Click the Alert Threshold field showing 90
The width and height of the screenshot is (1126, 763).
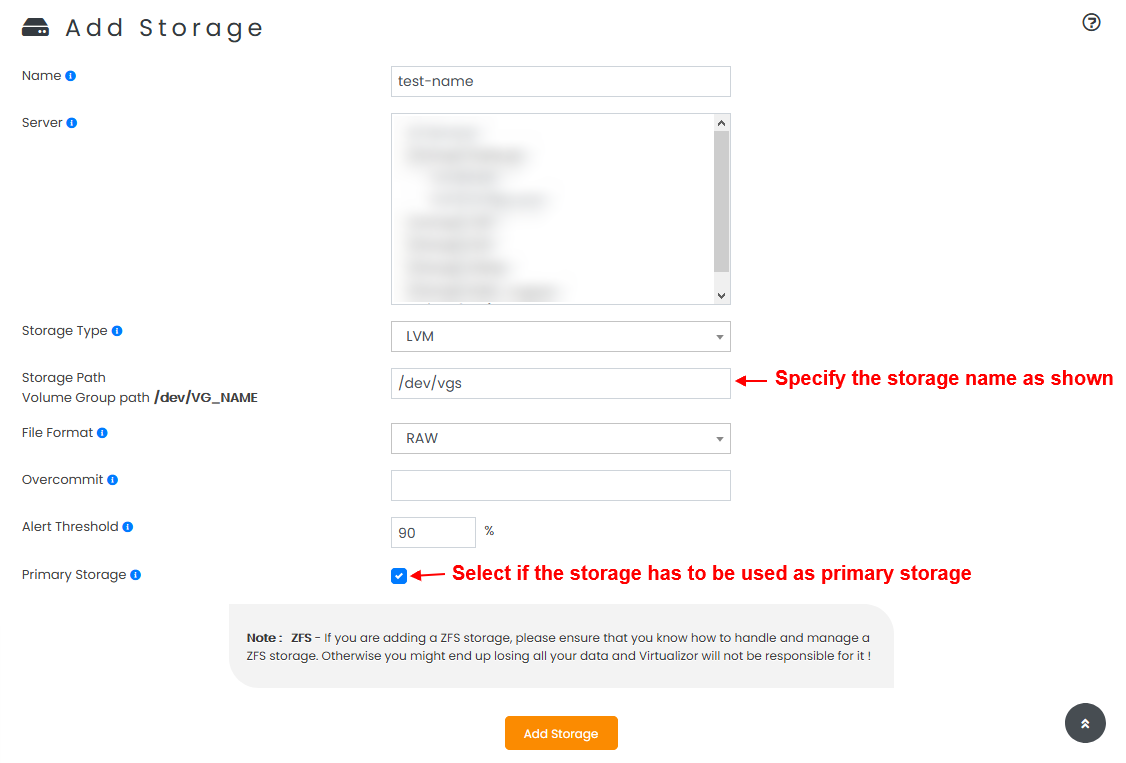point(433,532)
